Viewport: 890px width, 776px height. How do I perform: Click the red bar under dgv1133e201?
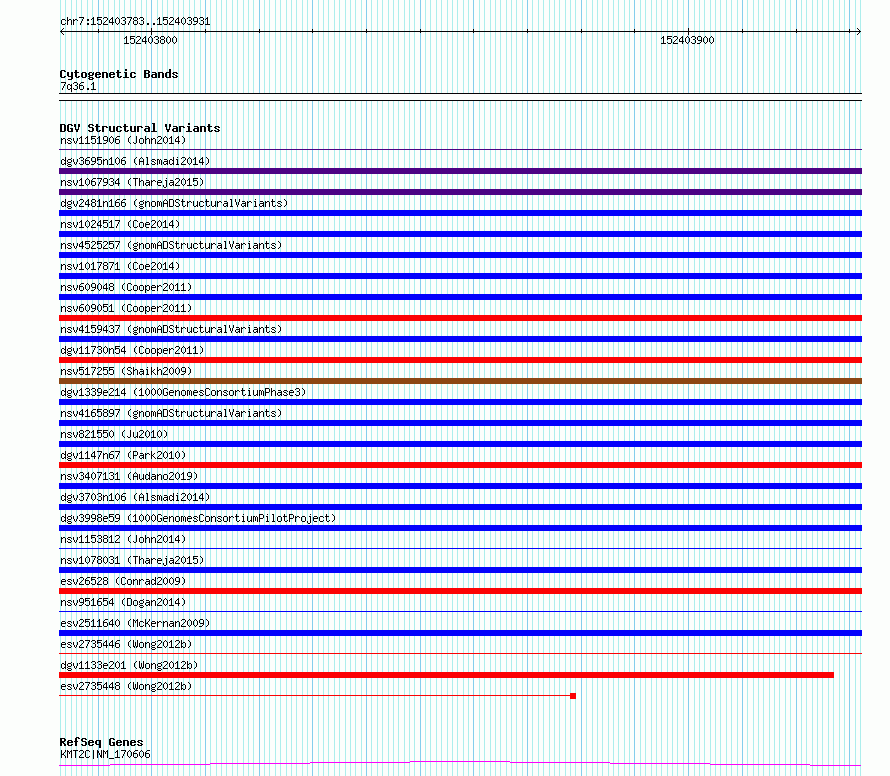coord(447,675)
